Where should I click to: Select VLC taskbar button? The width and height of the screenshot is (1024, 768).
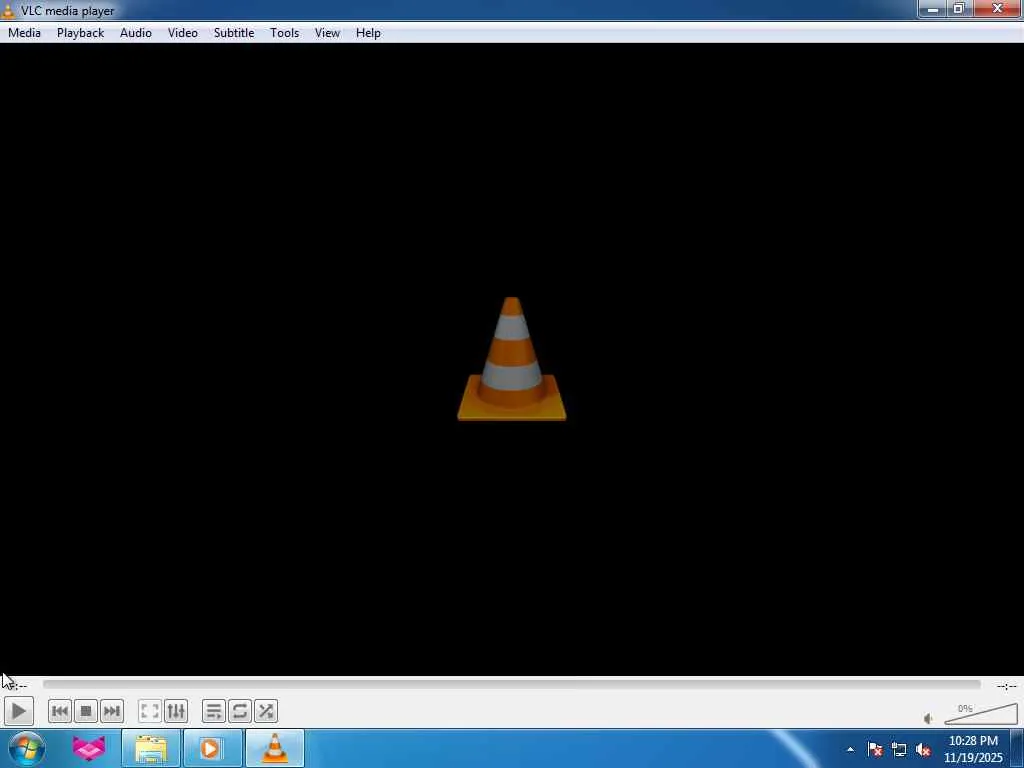pos(274,748)
